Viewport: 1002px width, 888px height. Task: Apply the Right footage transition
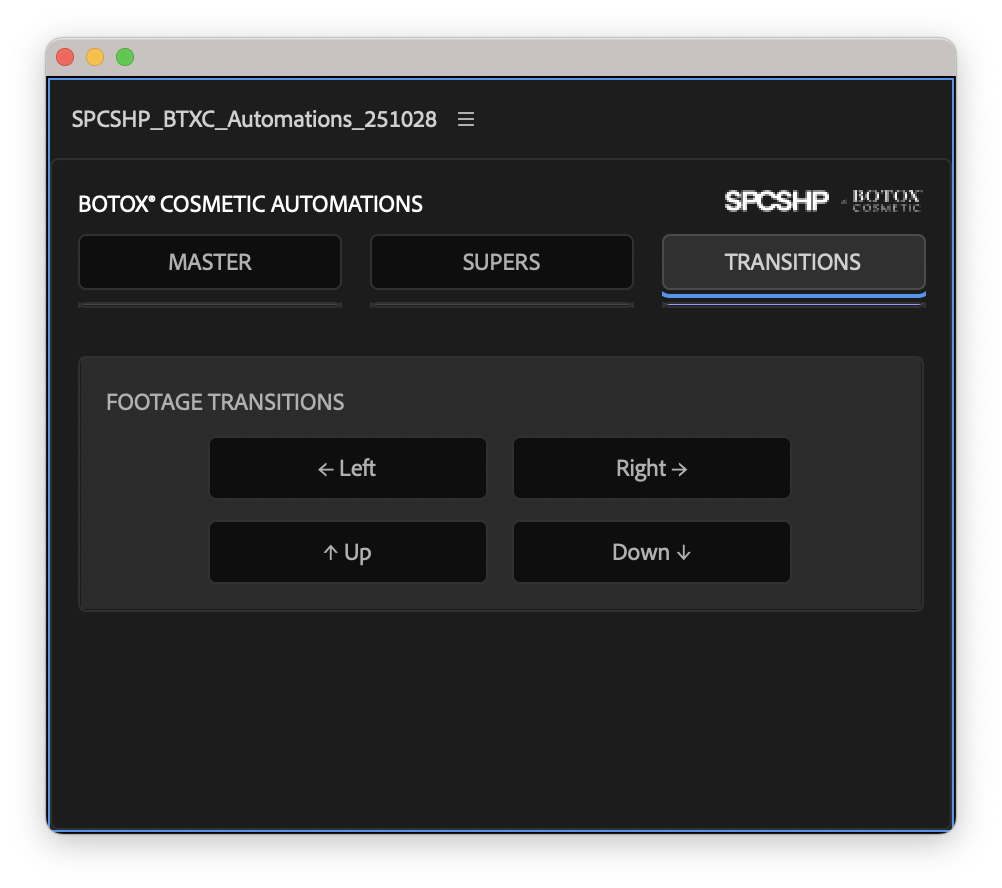click(x=652, y=468)
